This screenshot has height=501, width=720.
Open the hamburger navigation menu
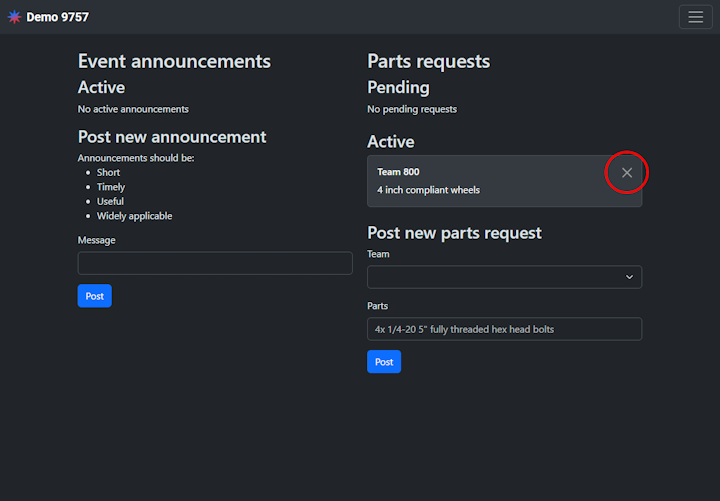point(695,17)
